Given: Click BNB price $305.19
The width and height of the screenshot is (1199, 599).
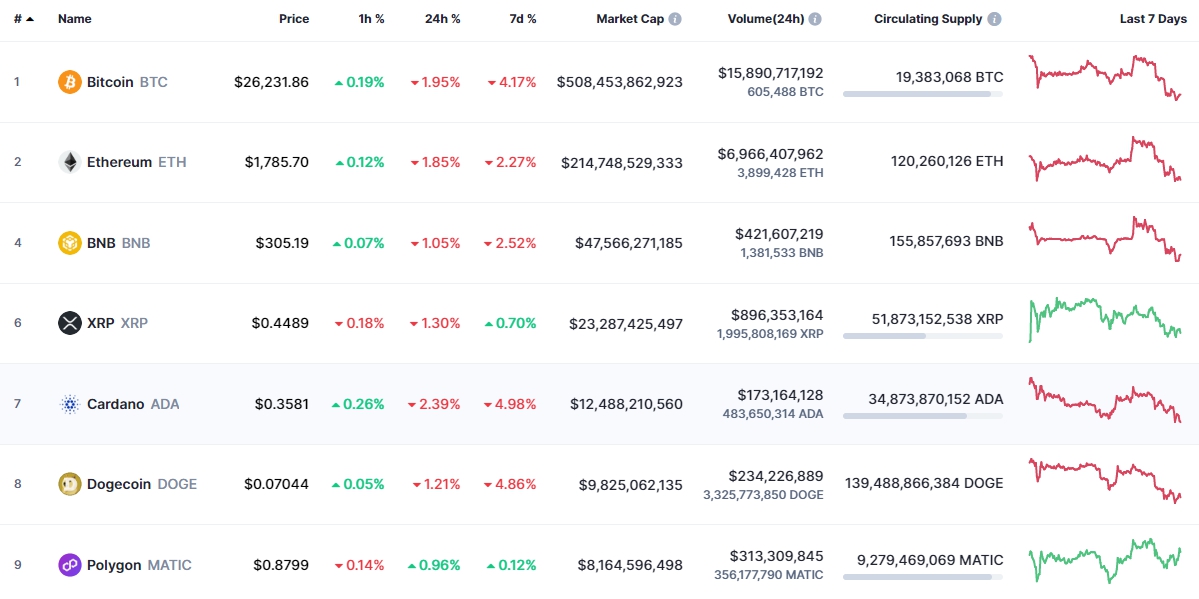Looking at the screenshot, I should pos(282,243).
